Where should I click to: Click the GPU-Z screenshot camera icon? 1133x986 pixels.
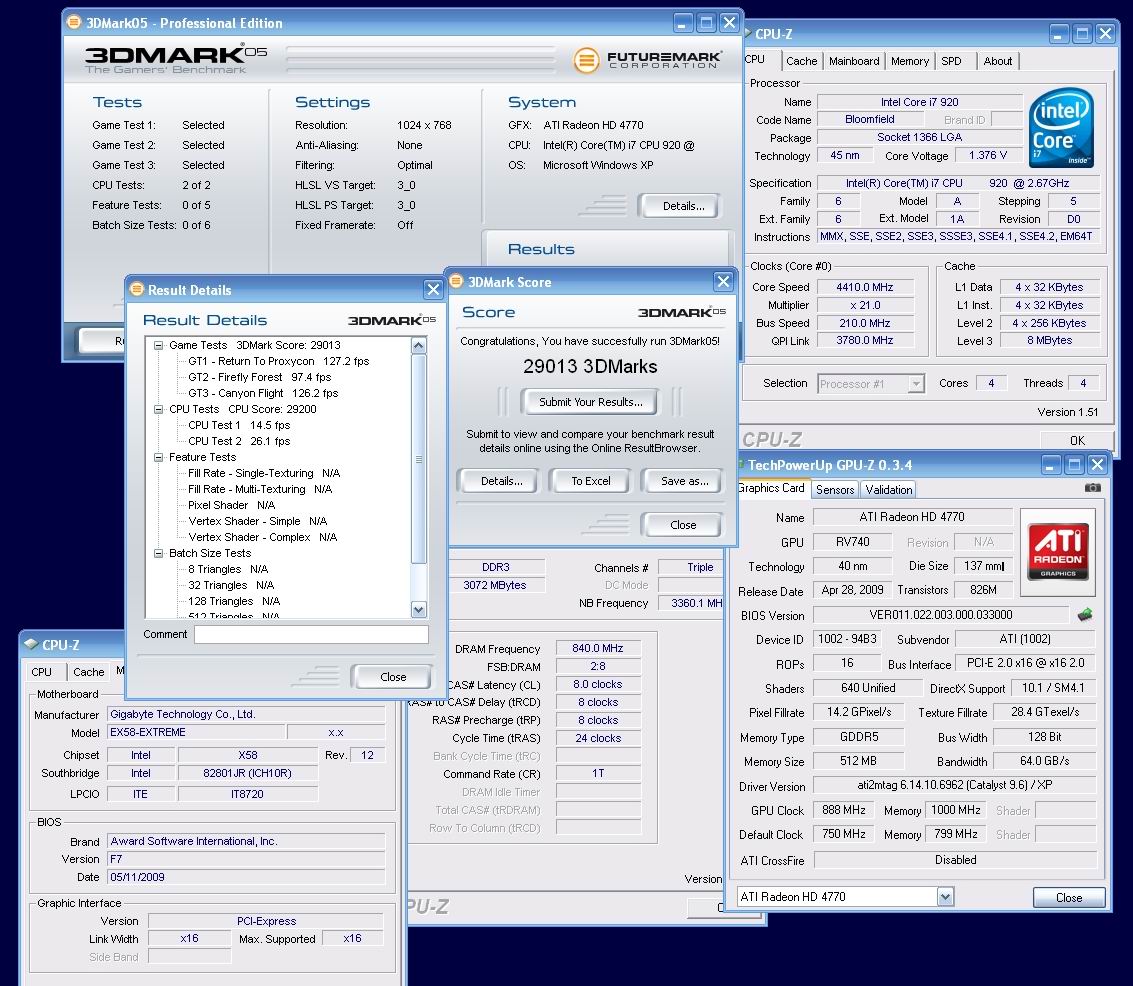1093,488
